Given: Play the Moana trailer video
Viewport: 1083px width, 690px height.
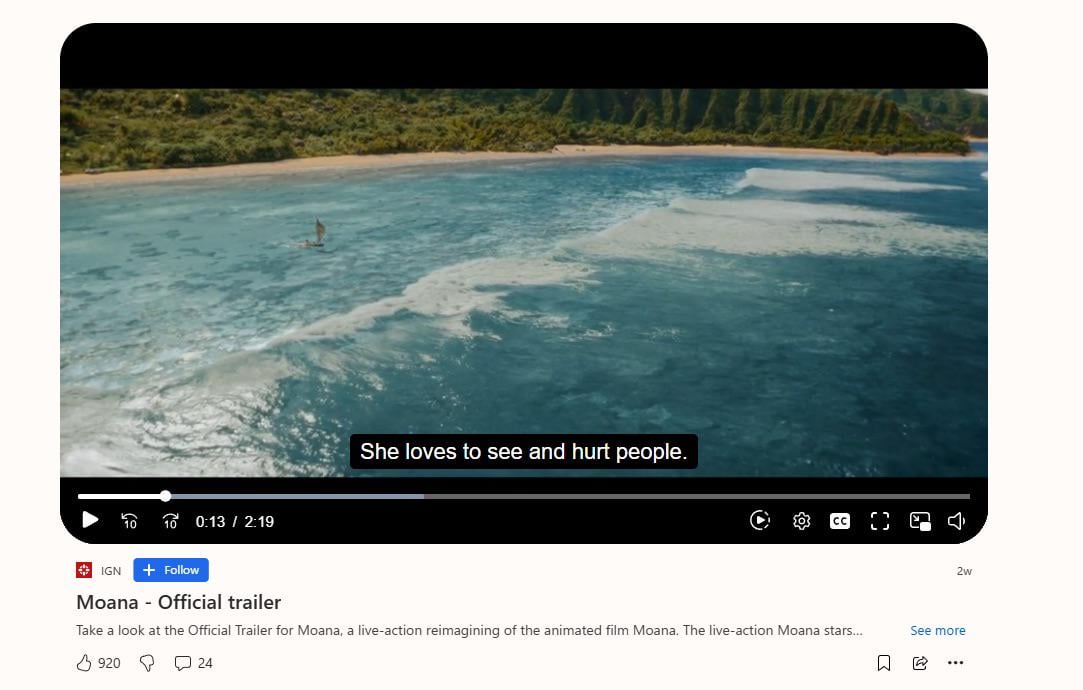Looking at the screenshot, I should tap(90, 520).
